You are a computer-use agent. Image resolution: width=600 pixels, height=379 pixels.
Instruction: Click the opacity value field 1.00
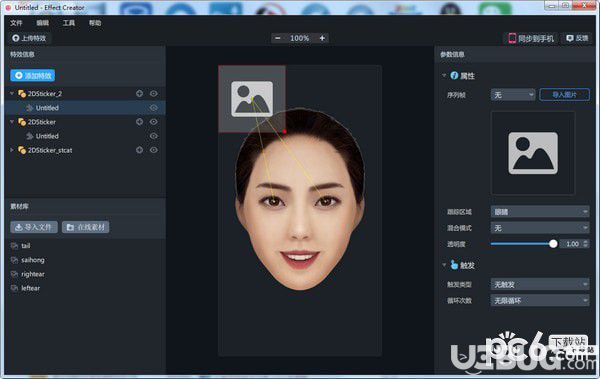572,244
